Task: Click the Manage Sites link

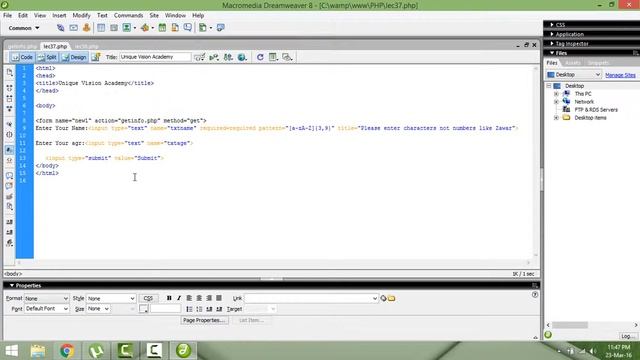Action: (x=620, y=75)
